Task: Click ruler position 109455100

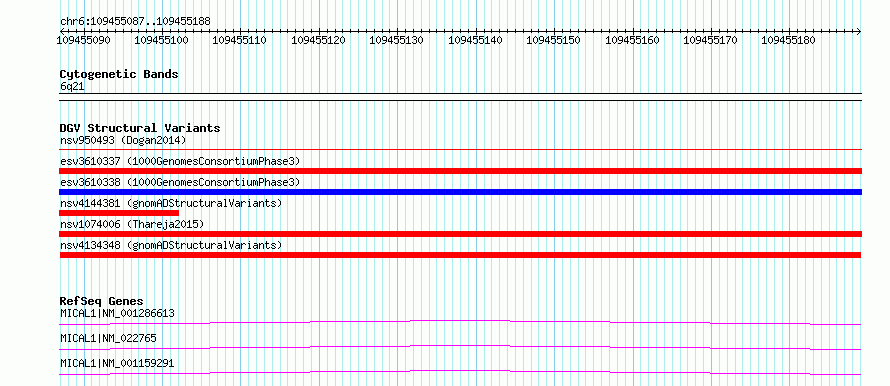Action: click(x=161, y=40)
